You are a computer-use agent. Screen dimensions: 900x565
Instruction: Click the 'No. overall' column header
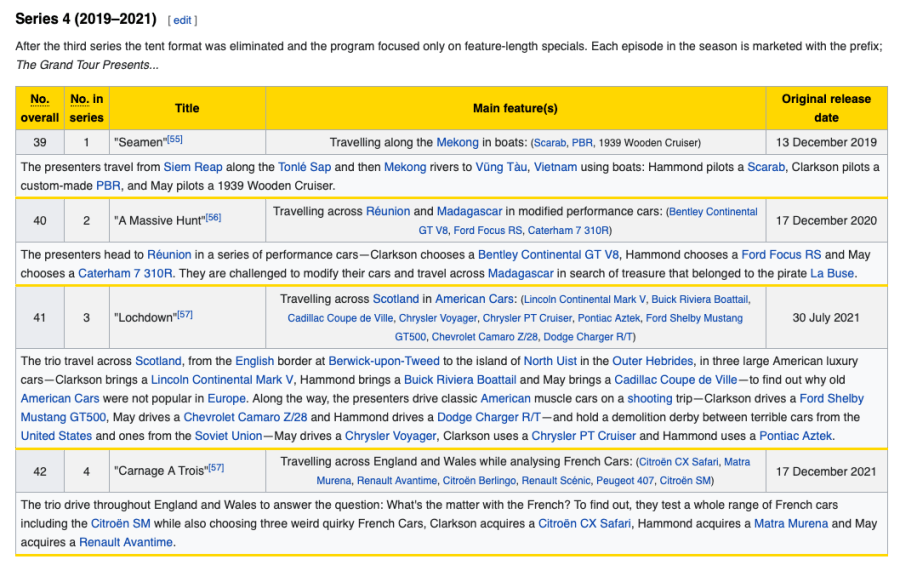pyautogui.click(x=40, y=108)
